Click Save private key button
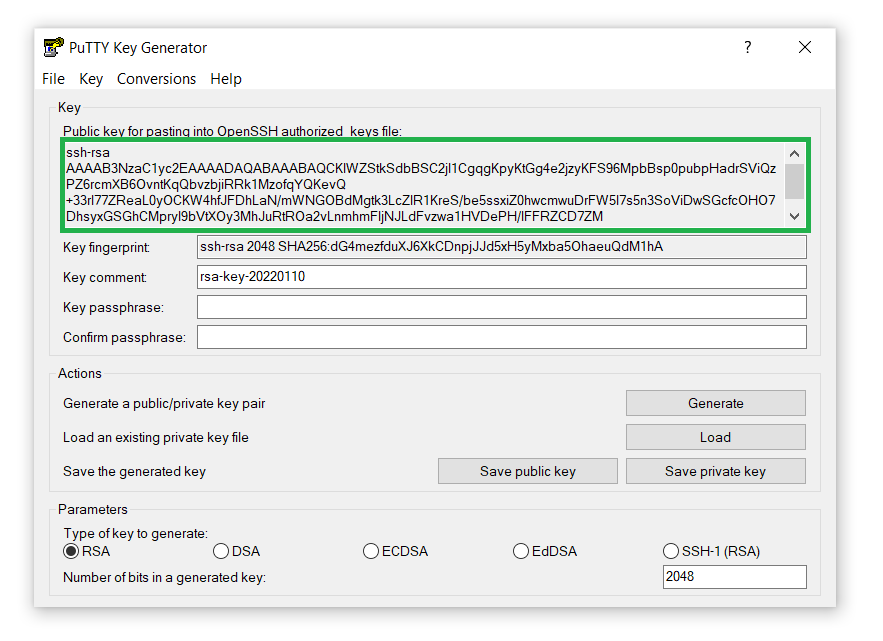883x641 pixels. coord(716,471)
